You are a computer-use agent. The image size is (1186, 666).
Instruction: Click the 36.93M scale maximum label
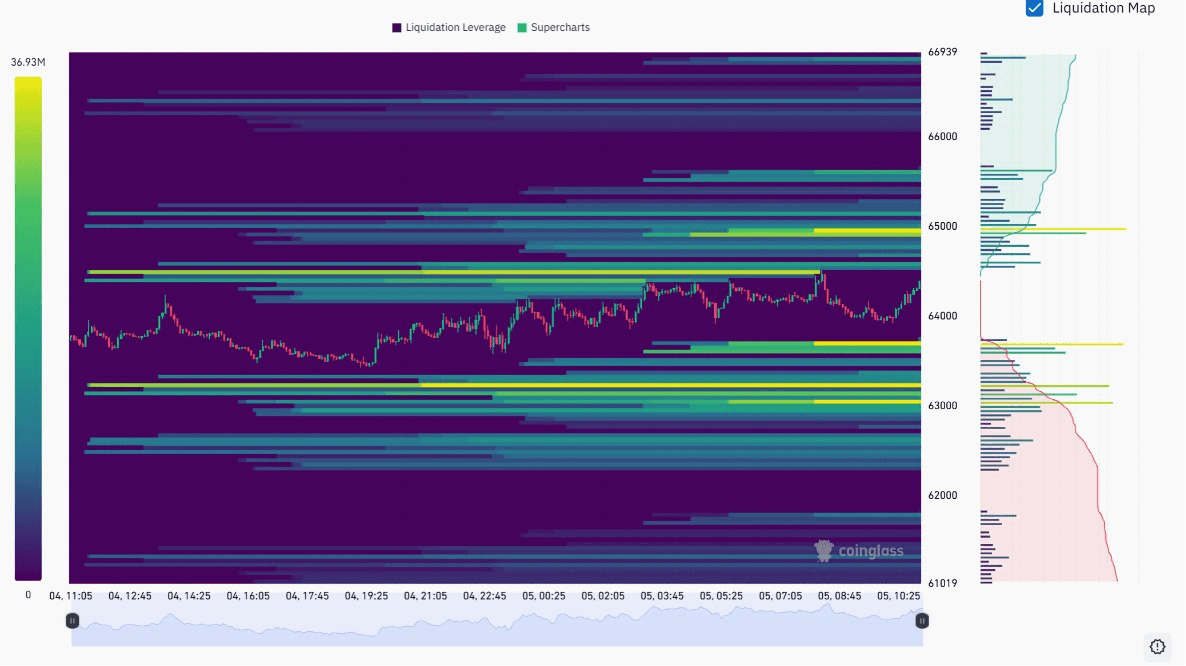click(x=28, y=62)
